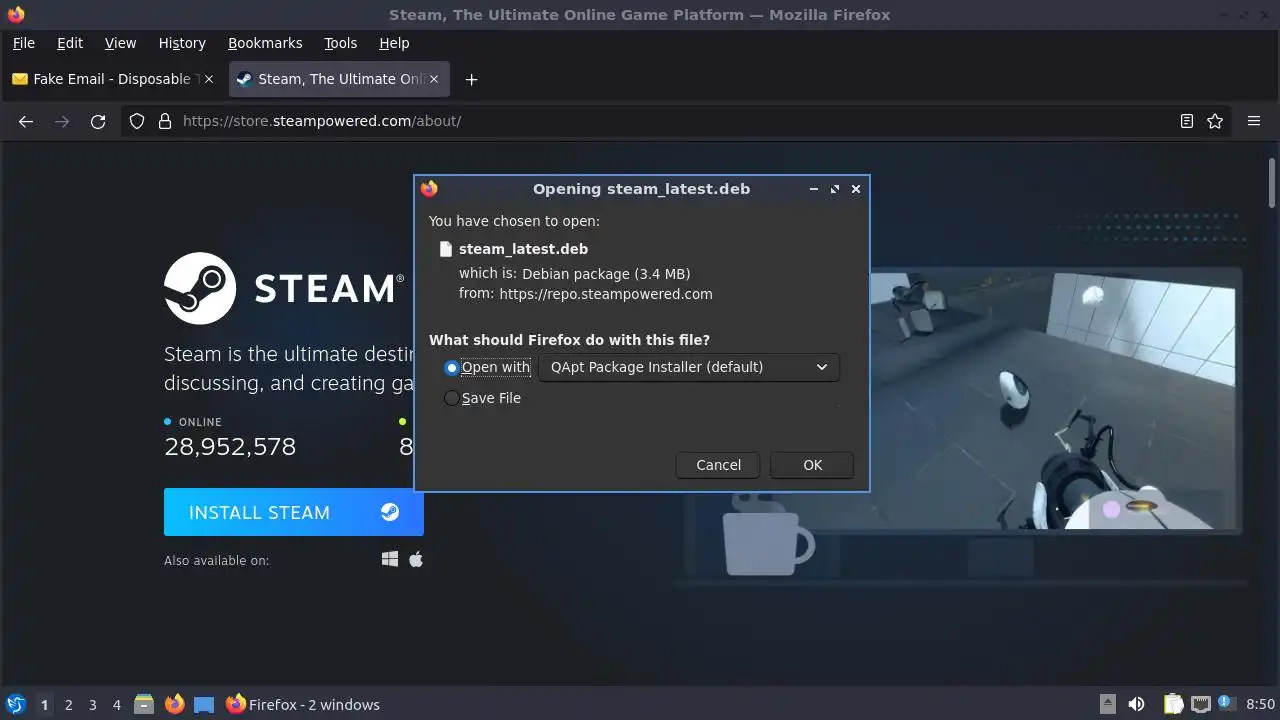Bookmark this page with star icon
This screenshot has height=720, width=1280.
coord(1215,121)
